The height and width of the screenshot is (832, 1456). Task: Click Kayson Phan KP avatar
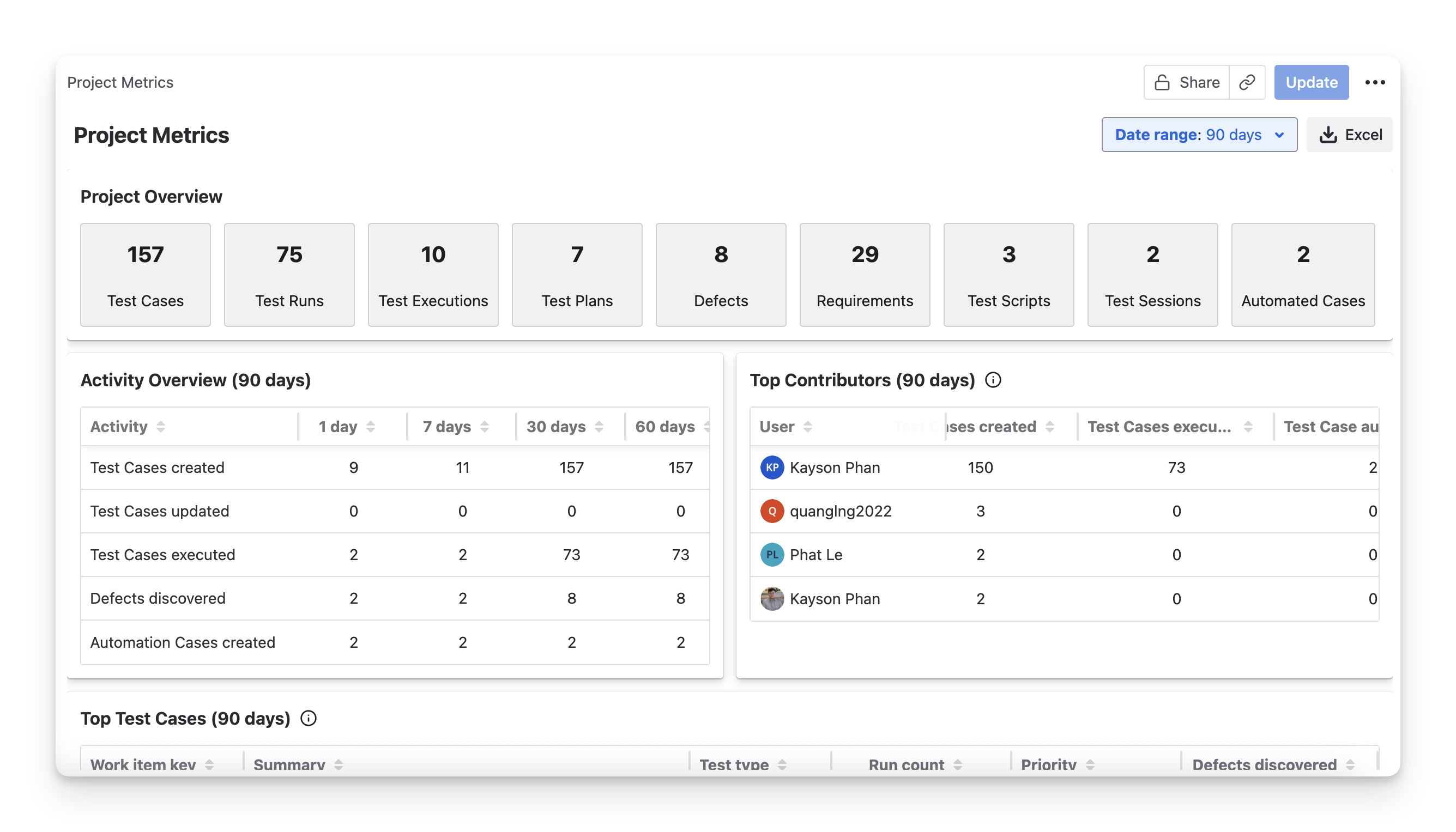pos(772,467)
